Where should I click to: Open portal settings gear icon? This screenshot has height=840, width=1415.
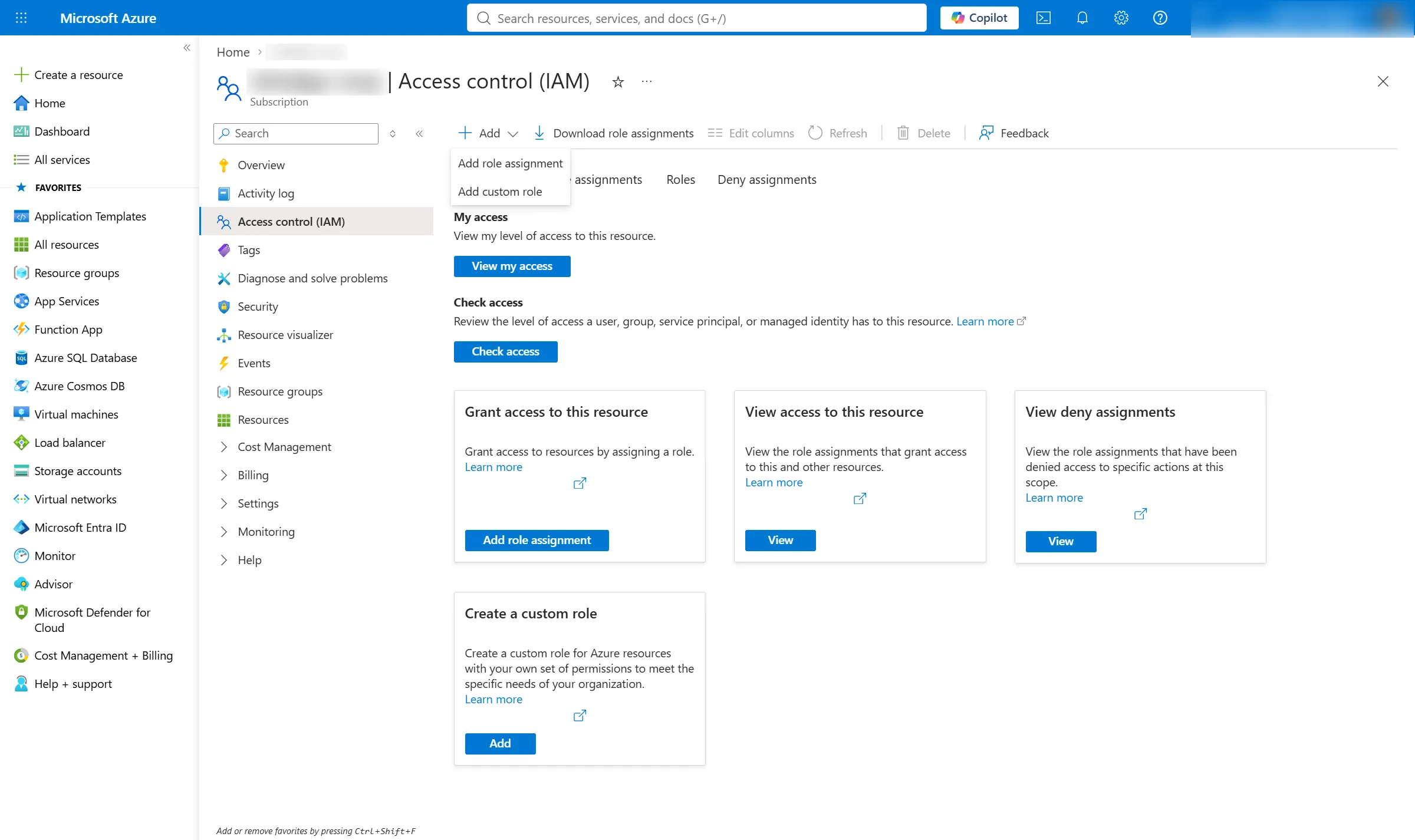pos(1121,18)
